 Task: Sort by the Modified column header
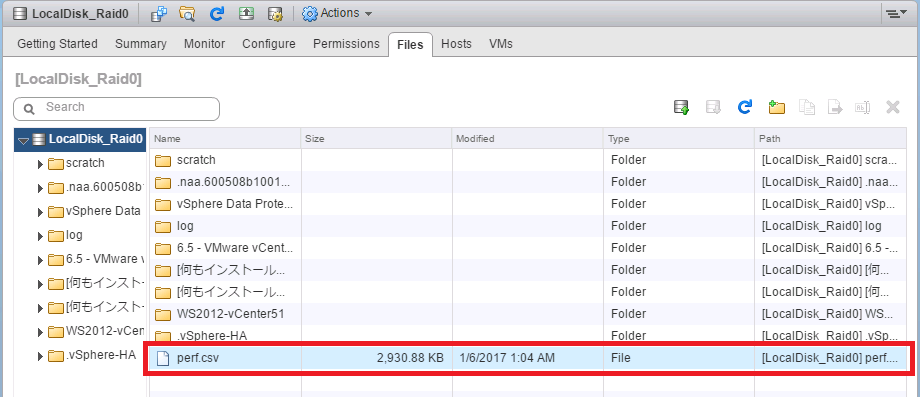coord(527,139)
